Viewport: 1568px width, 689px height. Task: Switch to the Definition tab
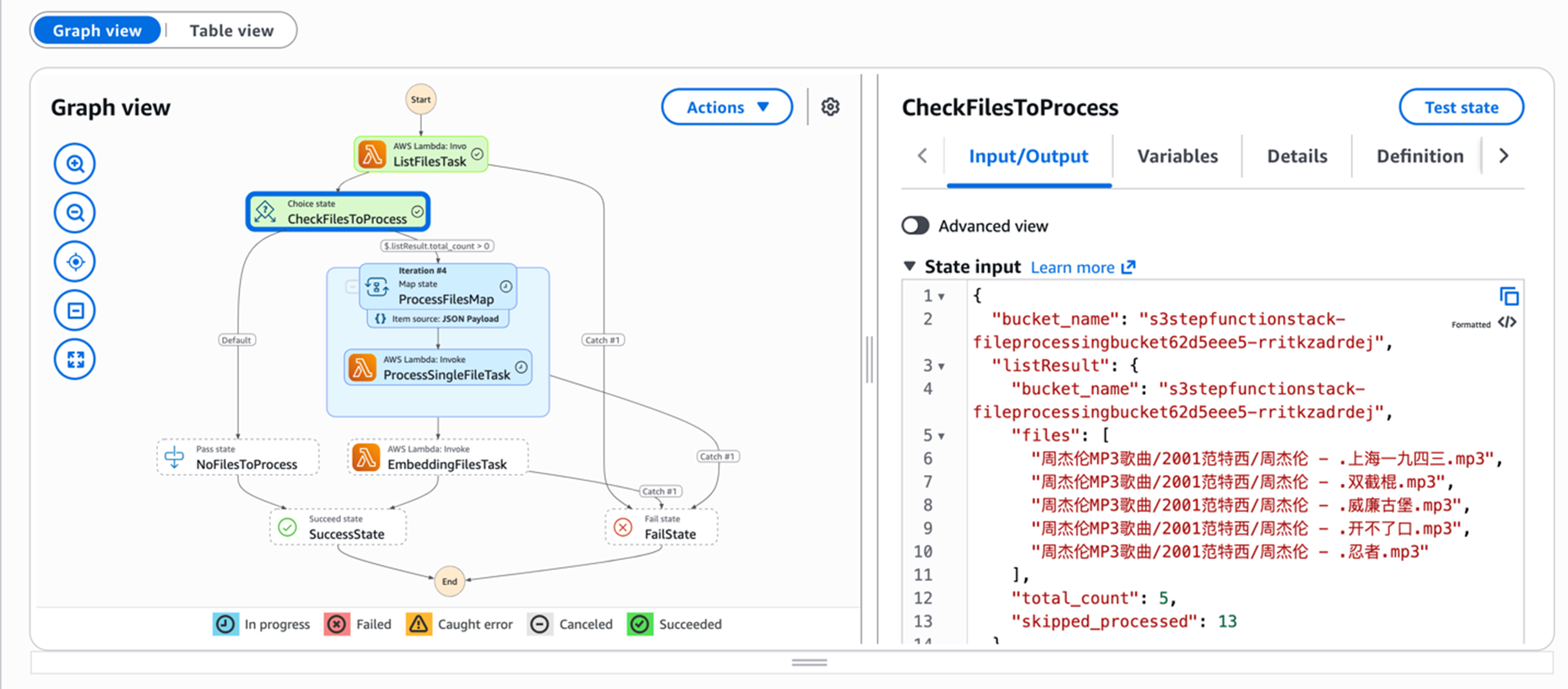1420,156
